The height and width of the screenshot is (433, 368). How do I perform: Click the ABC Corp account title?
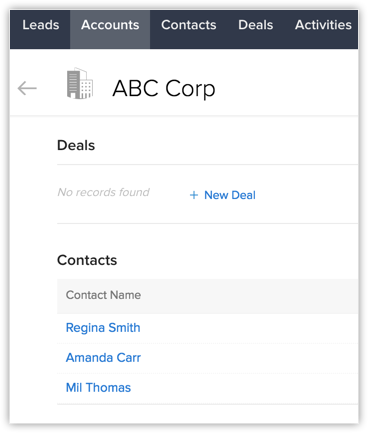click(164, 89)
